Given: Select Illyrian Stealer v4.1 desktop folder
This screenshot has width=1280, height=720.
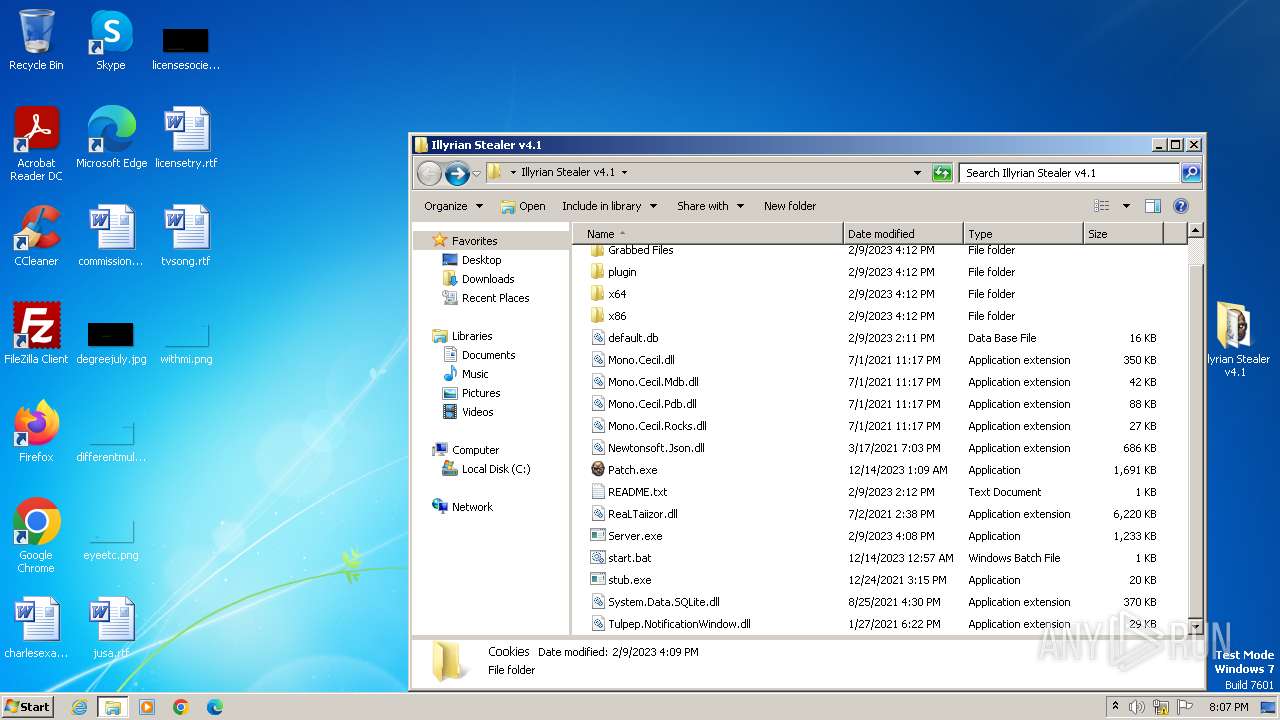Looking at the screenshot, I should pos(1236,339).
